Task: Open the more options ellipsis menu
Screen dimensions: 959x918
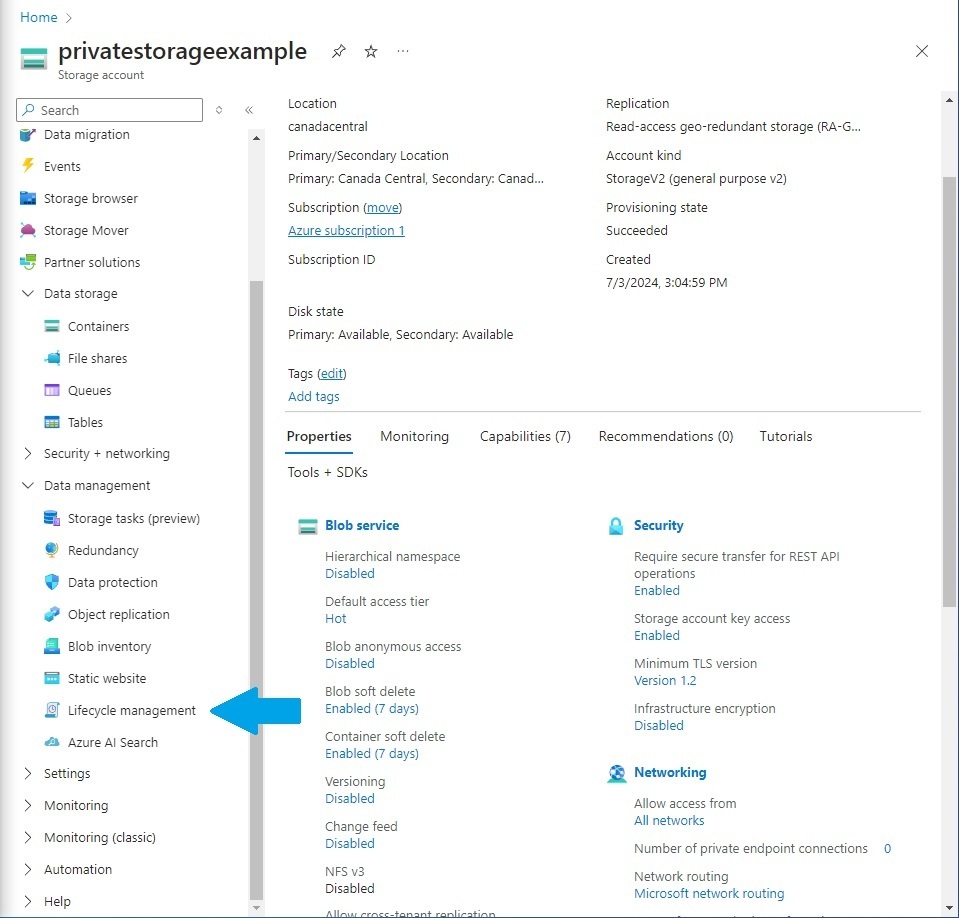Action: pos(403,51)
